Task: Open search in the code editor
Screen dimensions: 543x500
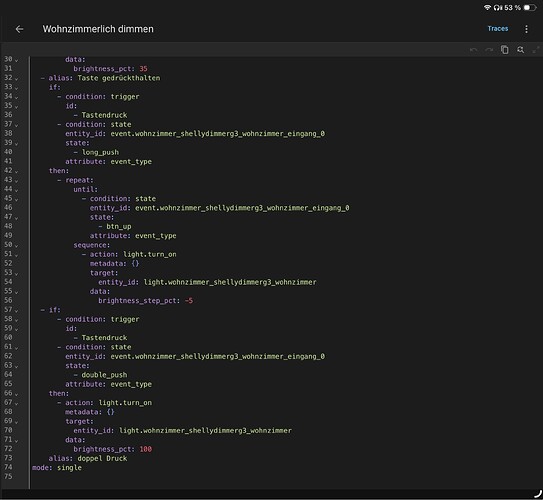Action: click(x=520, y=50)
